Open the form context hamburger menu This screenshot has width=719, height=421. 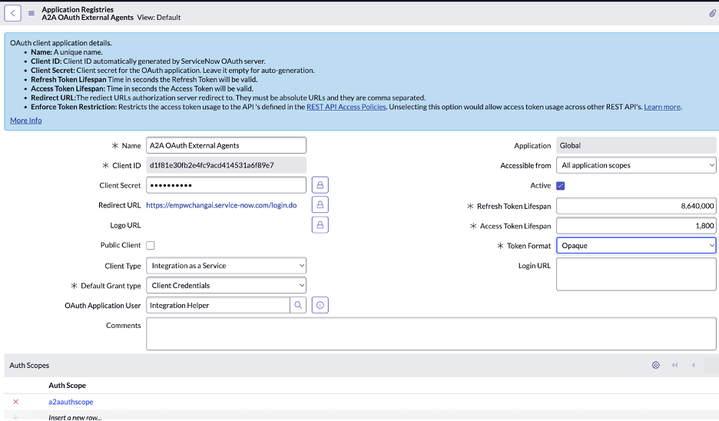[x=31, y=13]
